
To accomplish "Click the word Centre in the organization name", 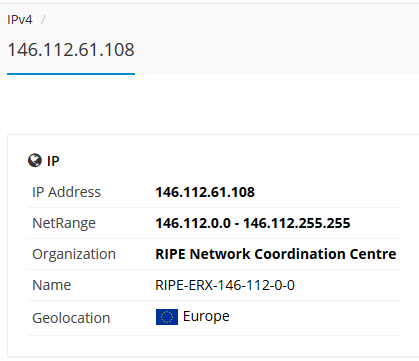I will click(373, 254).
